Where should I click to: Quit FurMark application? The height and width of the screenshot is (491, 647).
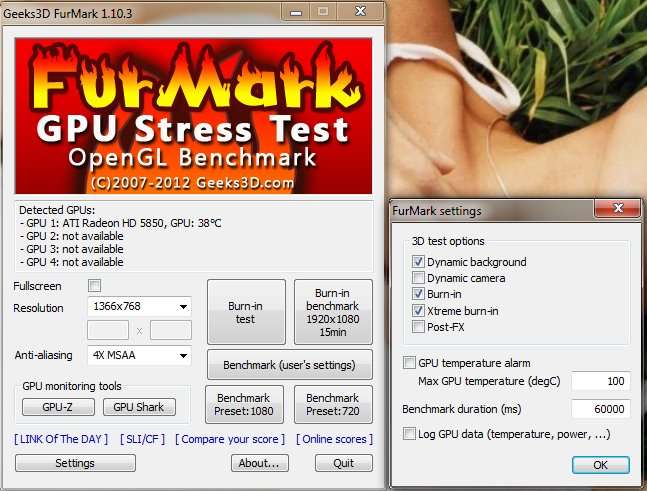pyautogui.click(x=344, y=463)
